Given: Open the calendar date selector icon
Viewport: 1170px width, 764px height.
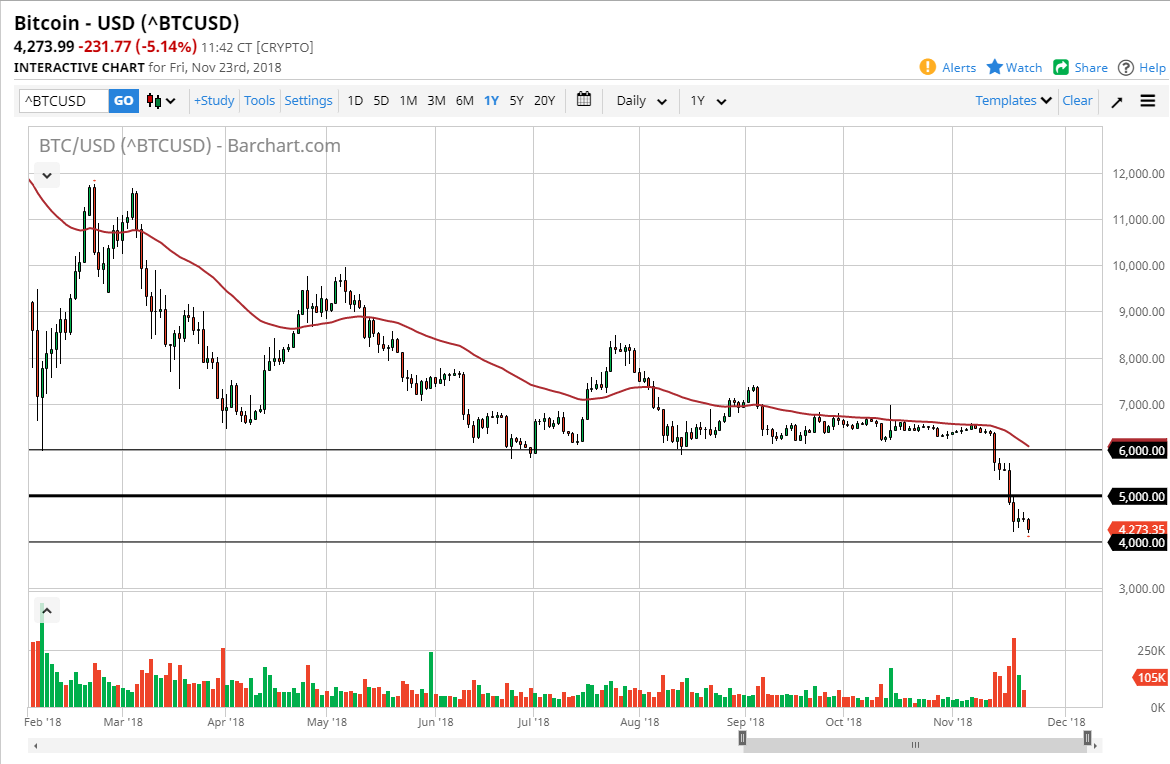Looking at the screenshot, I should 584,100.
